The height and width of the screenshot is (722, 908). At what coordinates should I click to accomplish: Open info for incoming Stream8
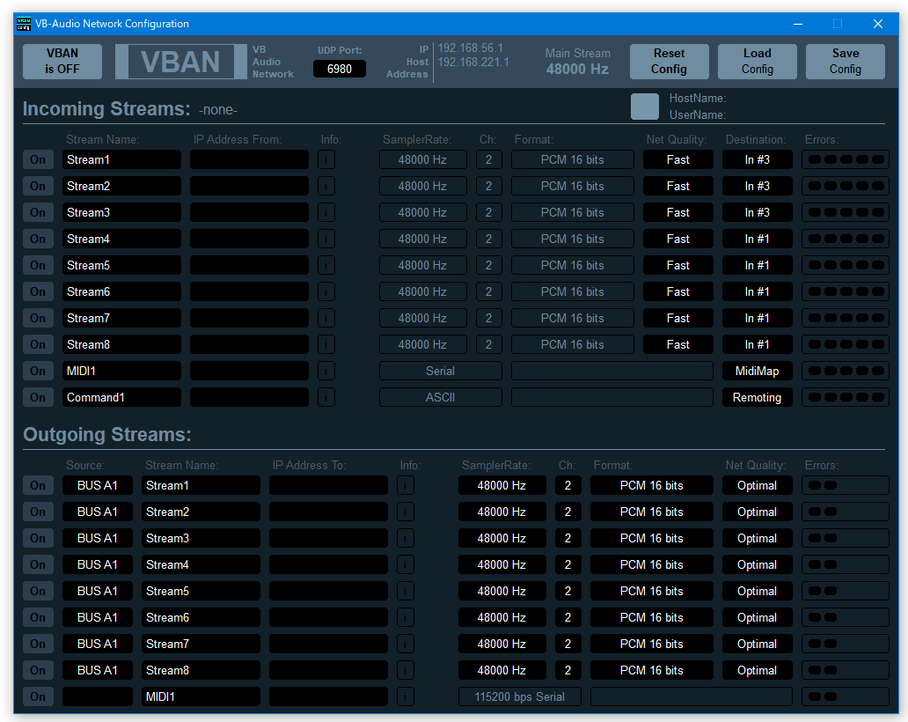pos(326,344)
